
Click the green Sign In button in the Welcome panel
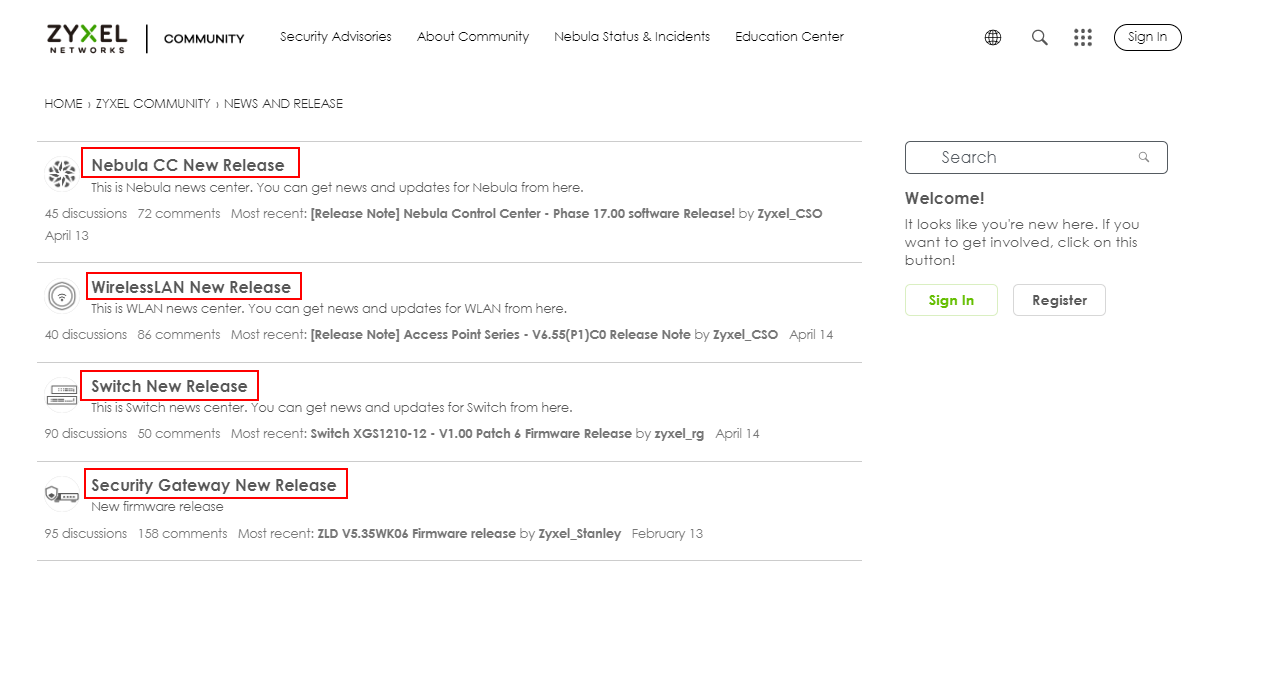point(951,300)
